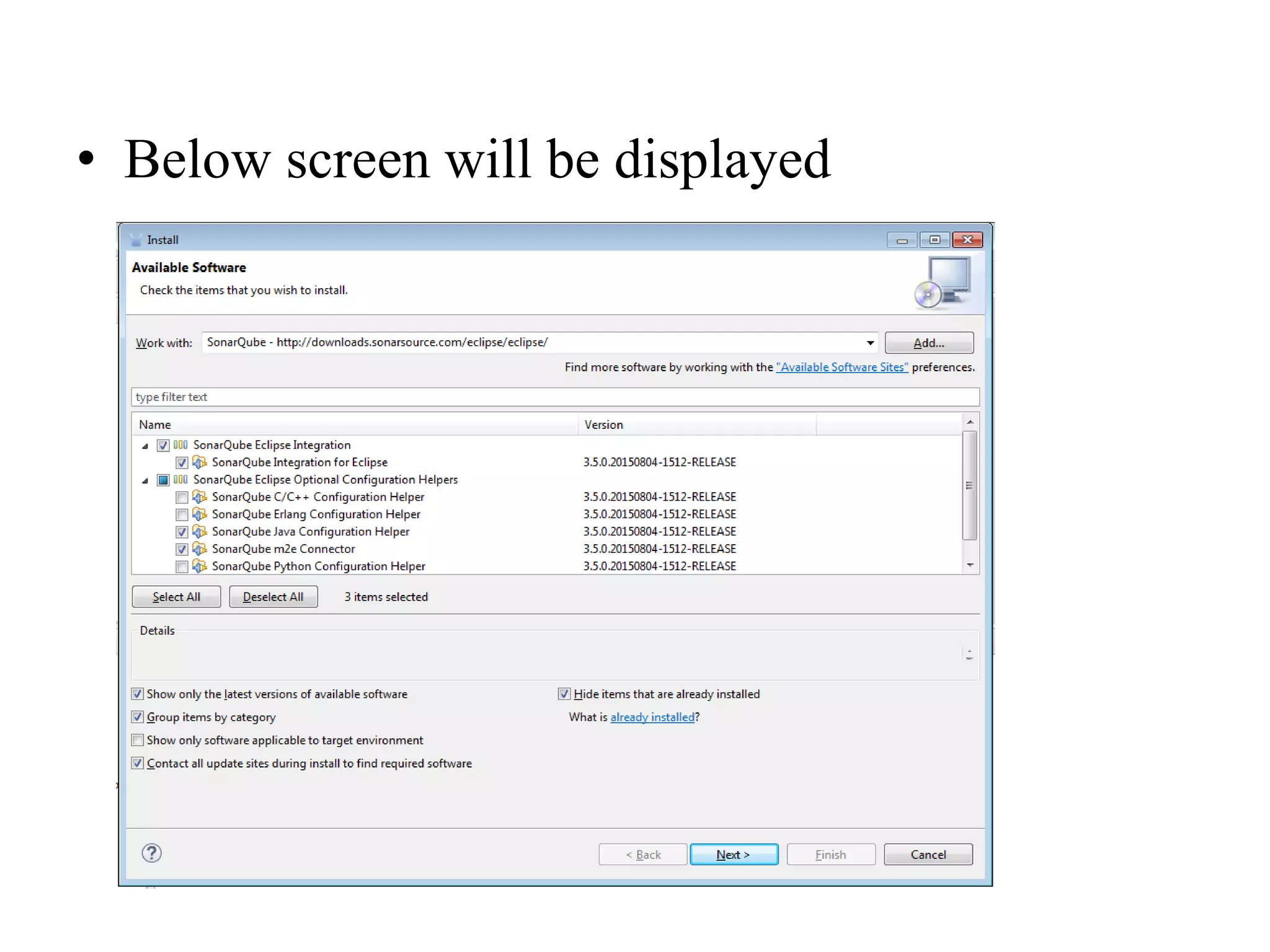Click the Cancel button

928,855
